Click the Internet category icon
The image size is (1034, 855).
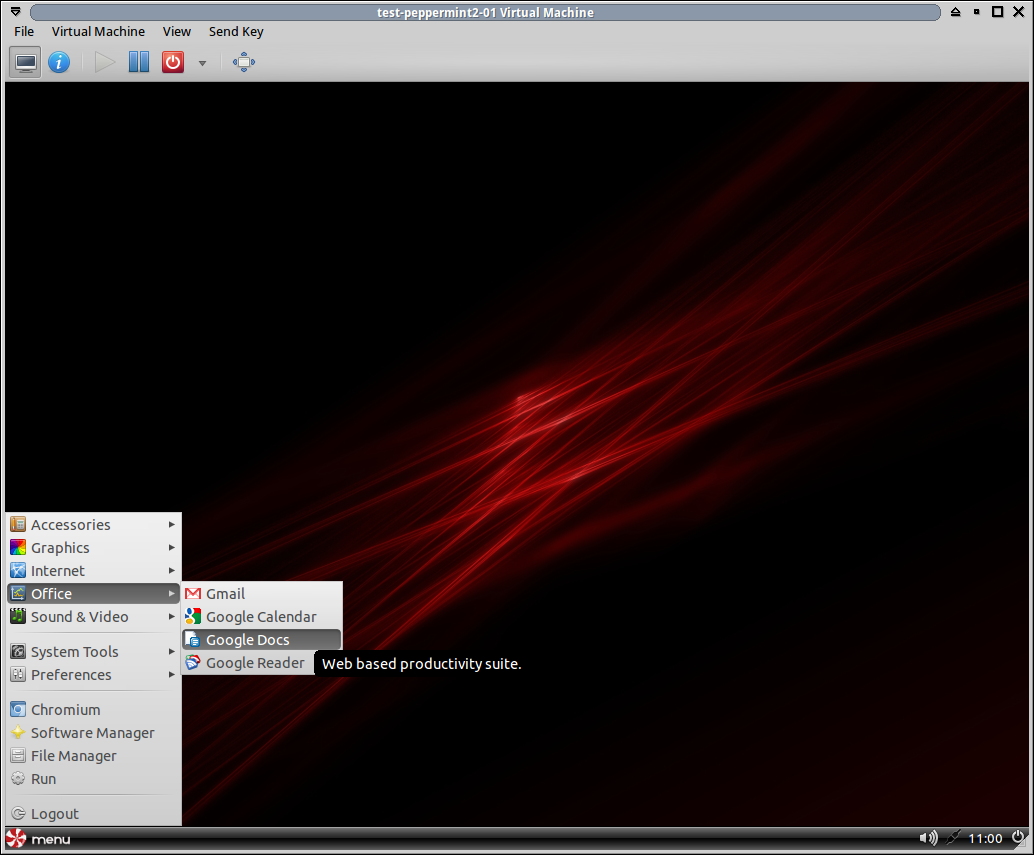coord(18,571)
